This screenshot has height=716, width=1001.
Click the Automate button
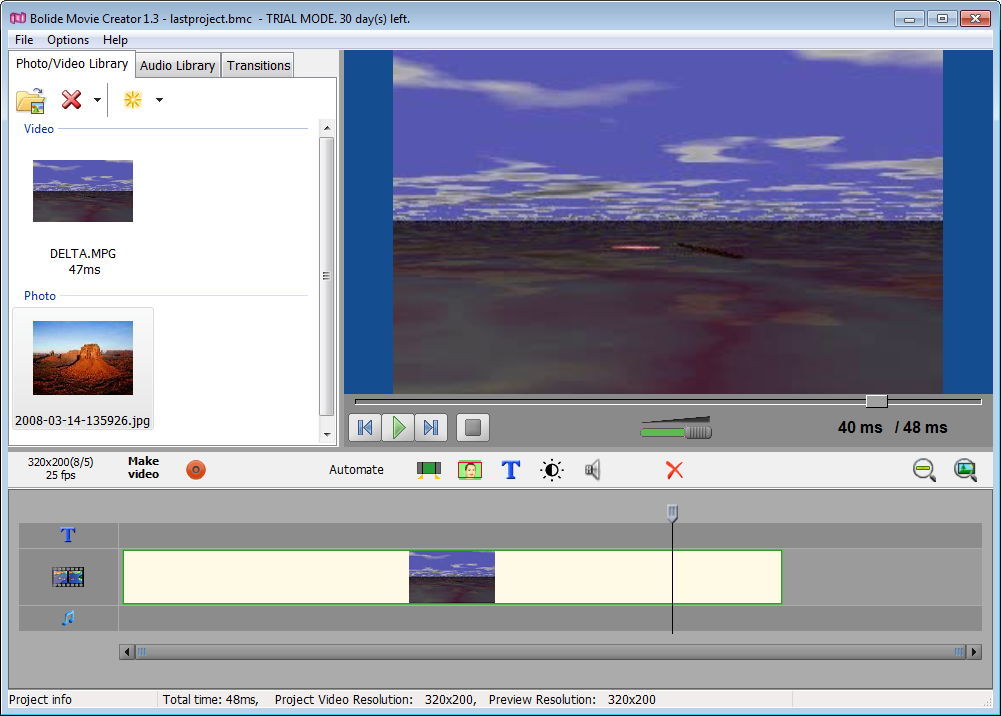356,470
